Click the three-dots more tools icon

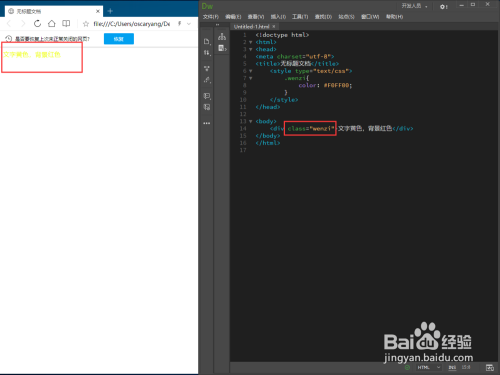coord(207,123)
